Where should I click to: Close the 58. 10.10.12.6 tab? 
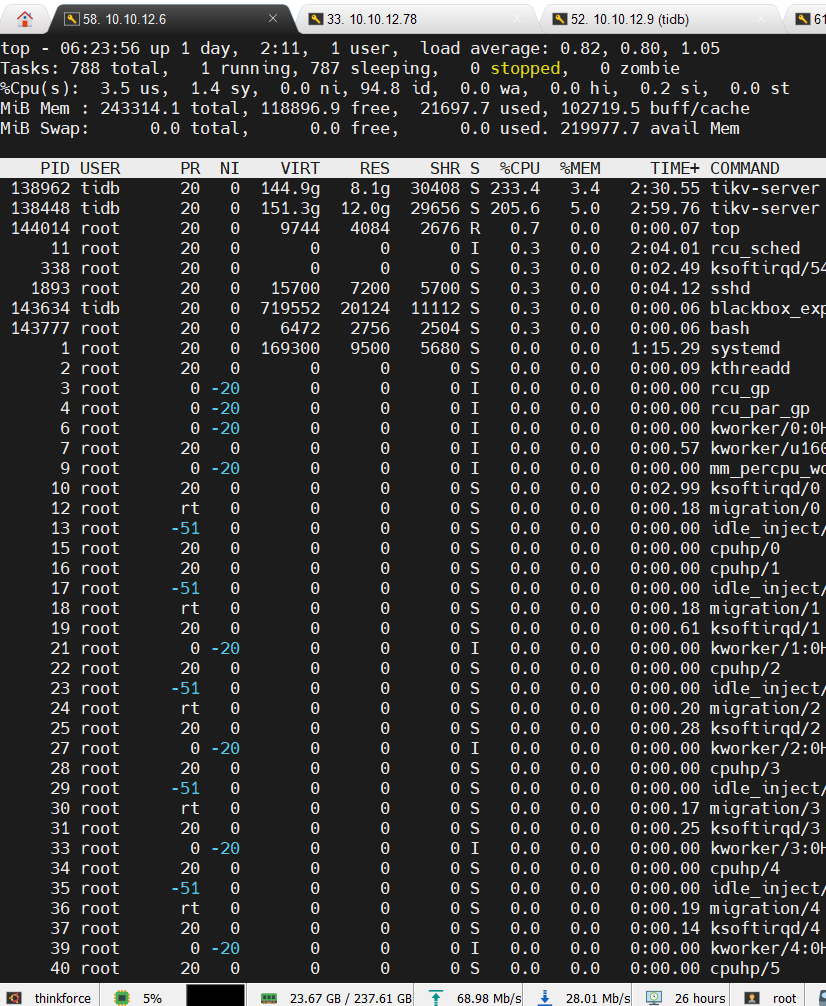(x=273, y=19)
